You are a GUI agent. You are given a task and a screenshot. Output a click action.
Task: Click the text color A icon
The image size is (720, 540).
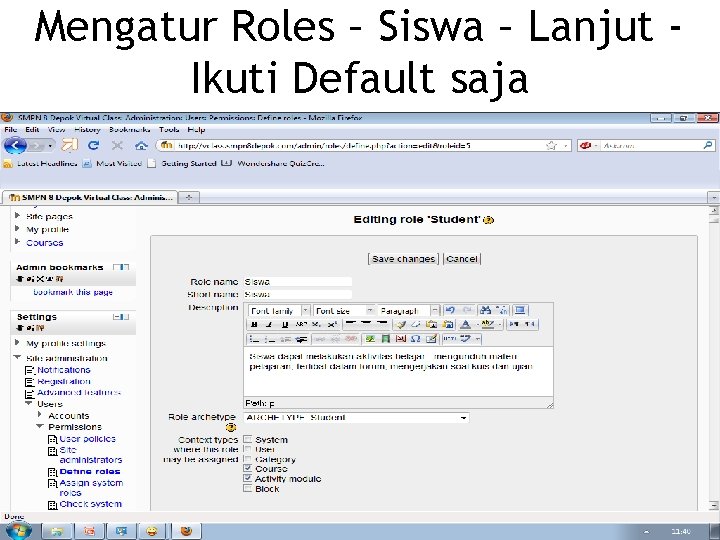pyautogui.click(x=465, y=325)
